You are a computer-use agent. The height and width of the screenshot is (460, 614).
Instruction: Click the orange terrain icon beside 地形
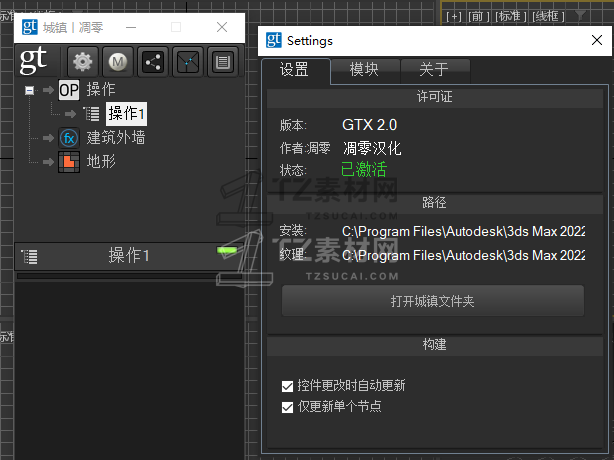point(69,162)
